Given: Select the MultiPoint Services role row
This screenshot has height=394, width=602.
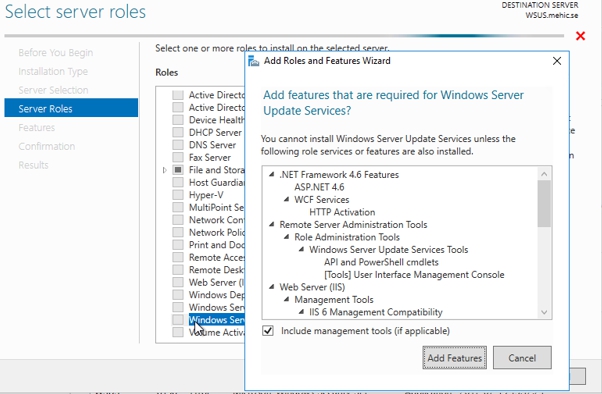Looking at the screenshot, I should tap(217, 207).
